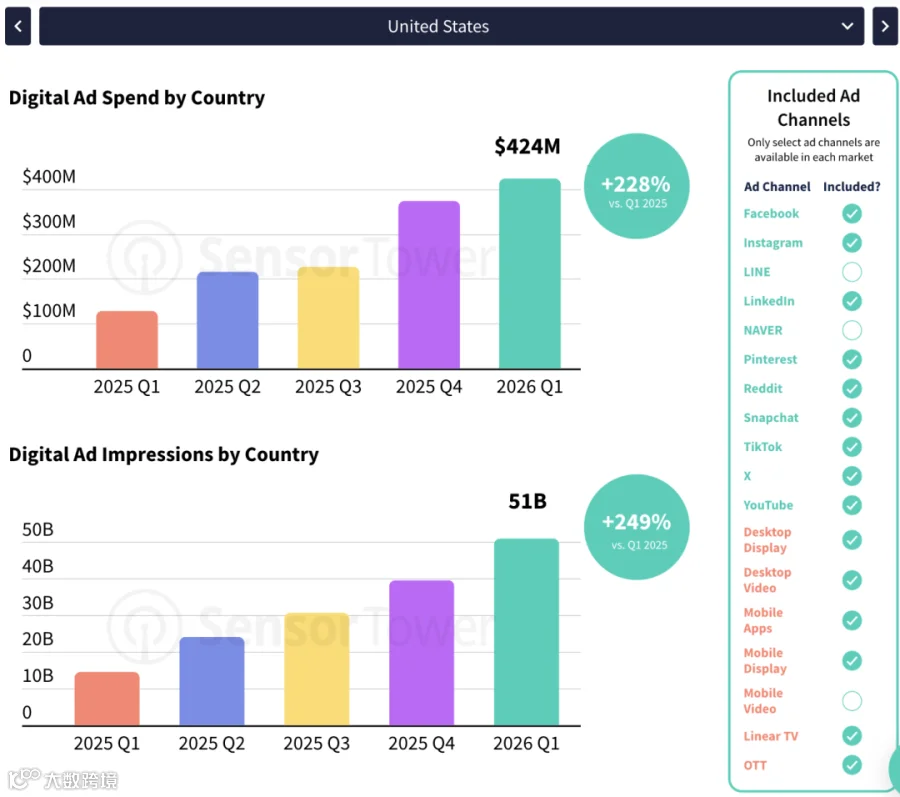Click the YouTube included checkmark

click(852, 506)
